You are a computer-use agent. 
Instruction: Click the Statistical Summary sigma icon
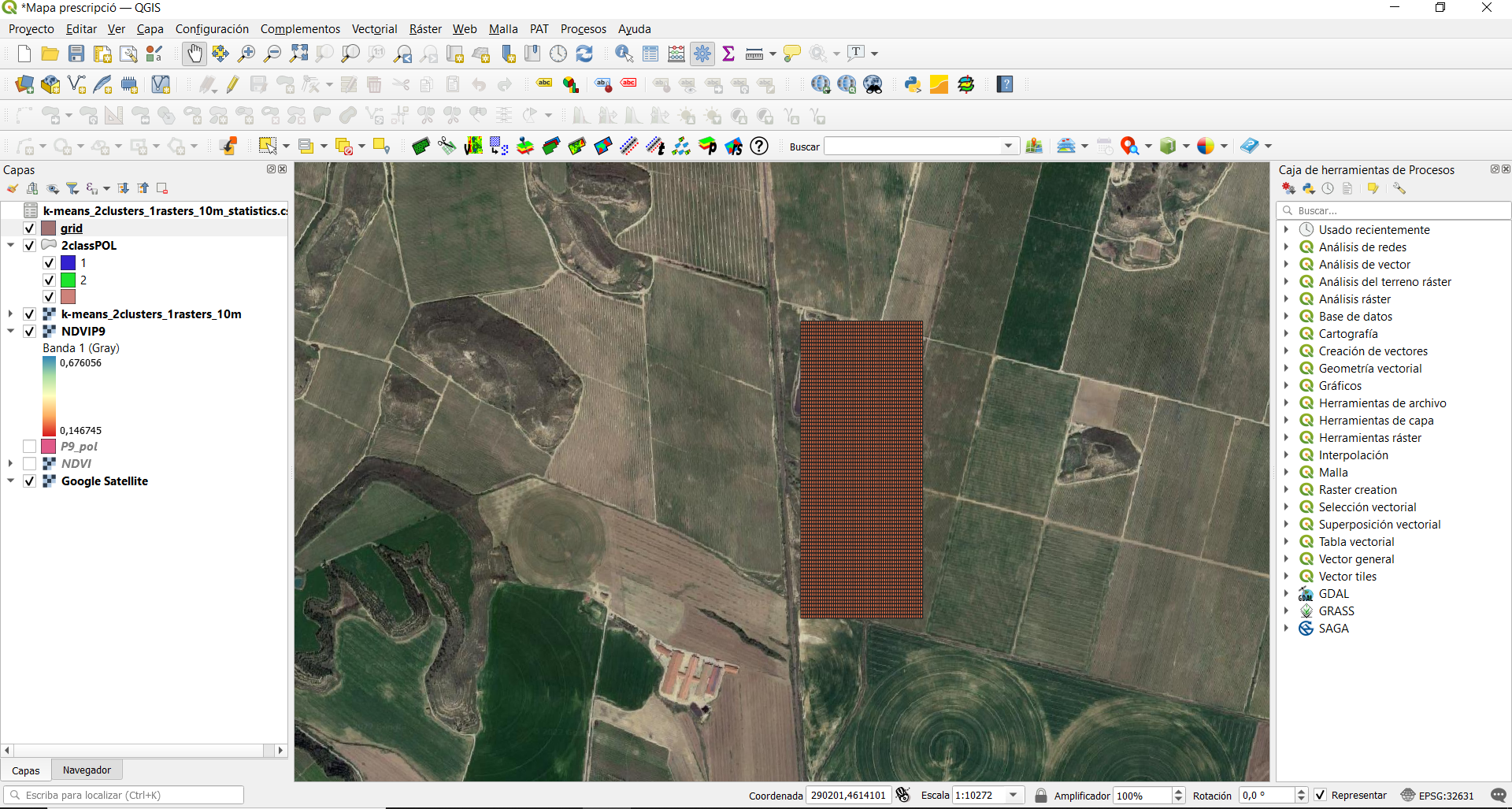point(728,54)
